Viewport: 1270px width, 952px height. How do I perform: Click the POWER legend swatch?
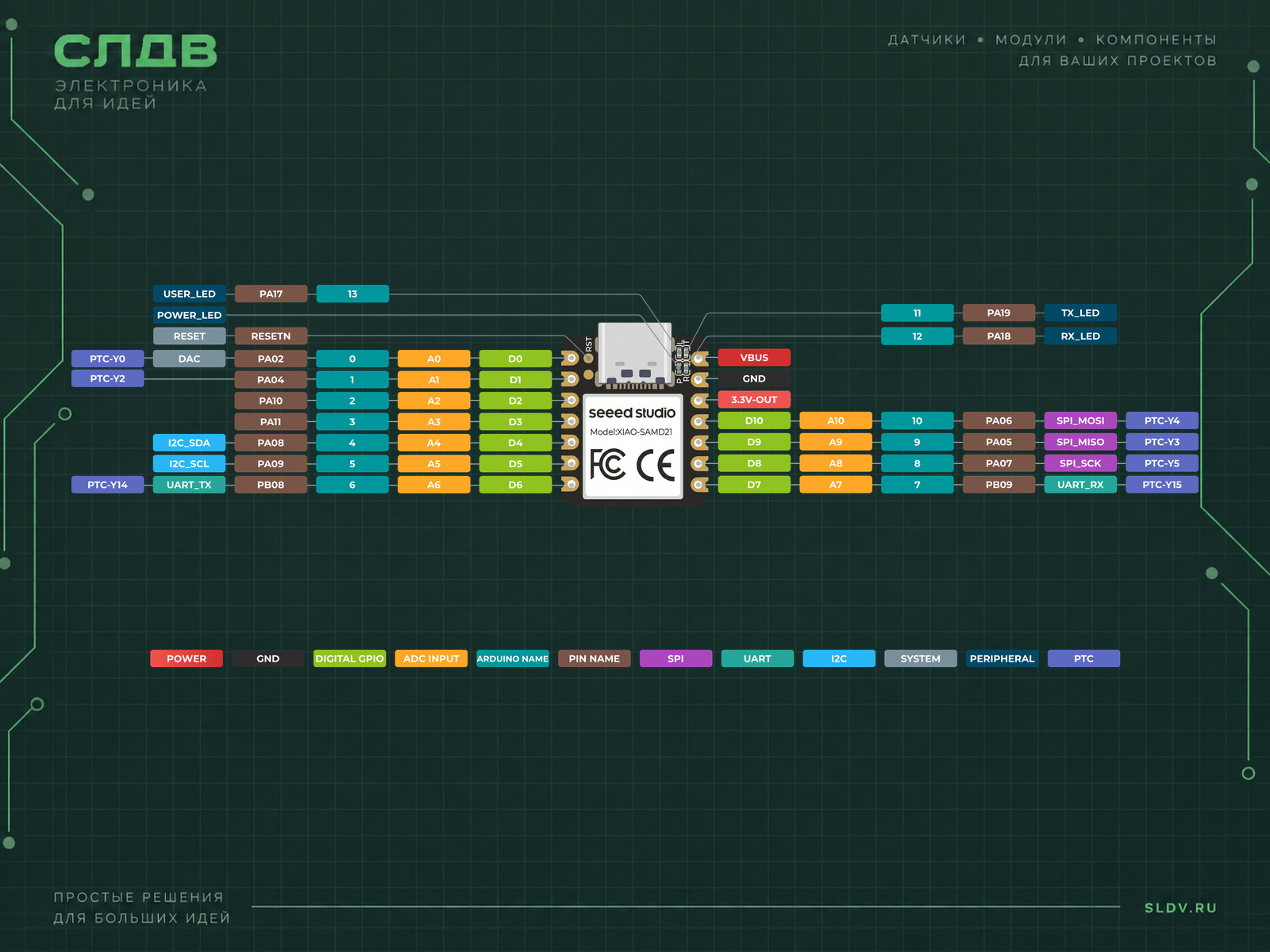point(187,658)
